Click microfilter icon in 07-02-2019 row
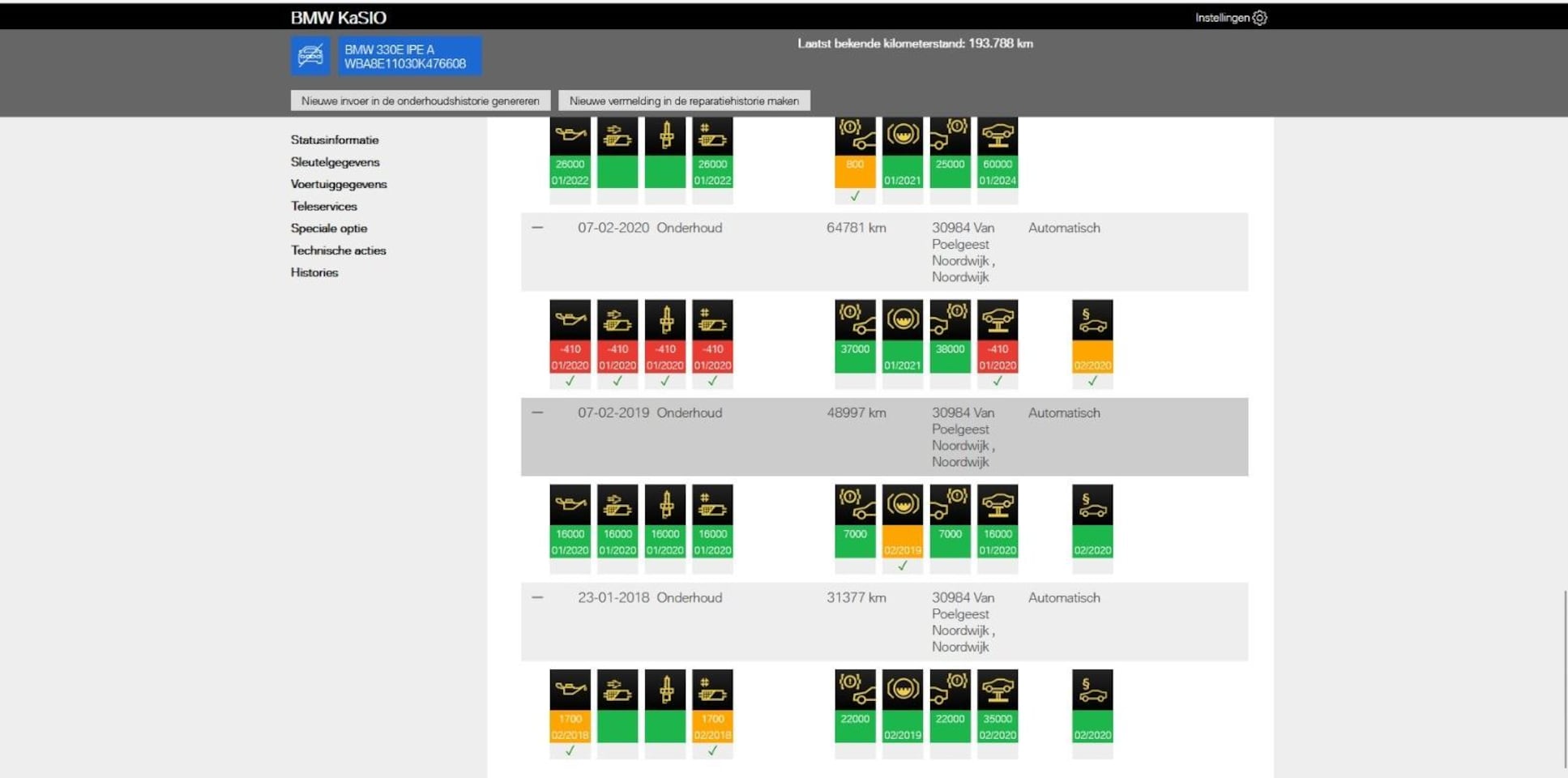 coord(712,505)
